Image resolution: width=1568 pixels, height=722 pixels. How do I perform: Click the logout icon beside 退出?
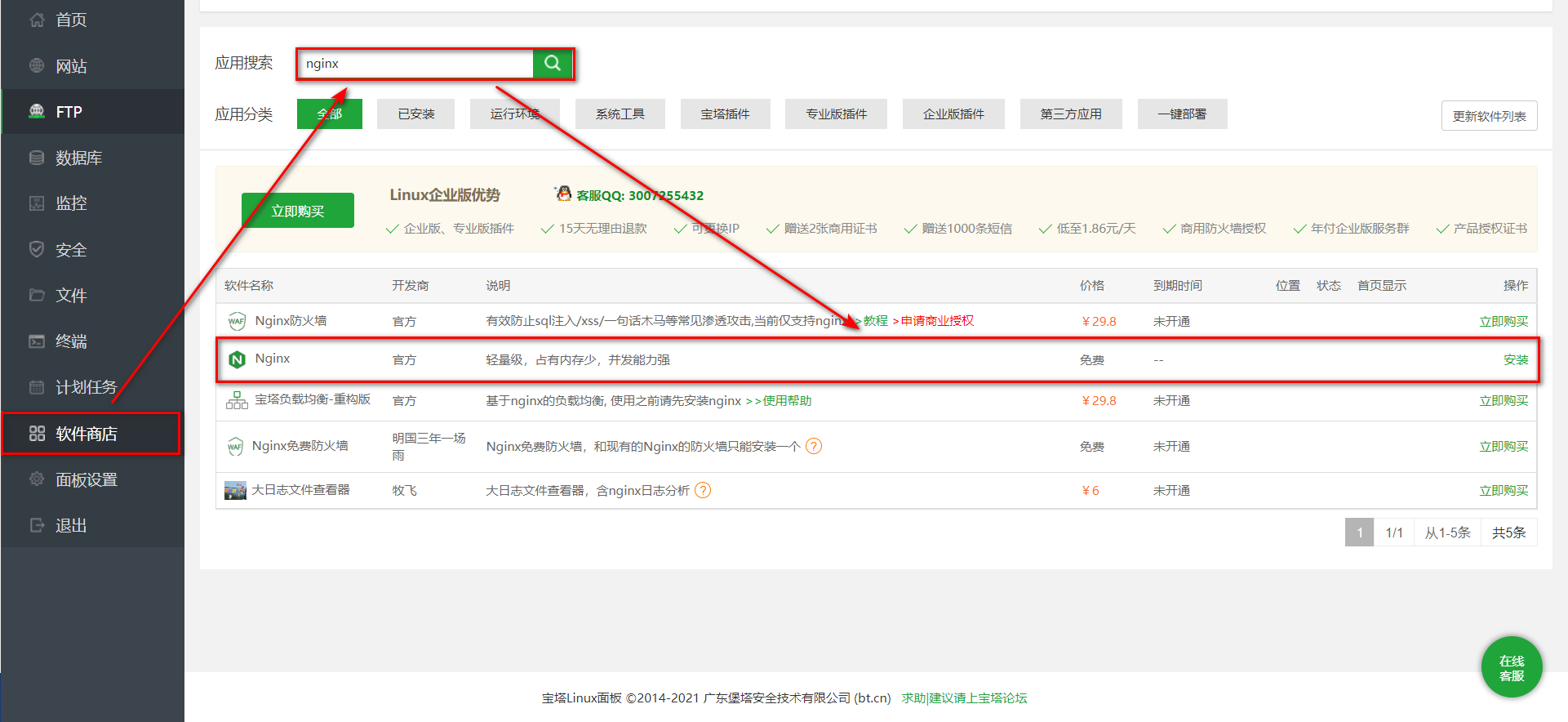[x=37, y=525]
